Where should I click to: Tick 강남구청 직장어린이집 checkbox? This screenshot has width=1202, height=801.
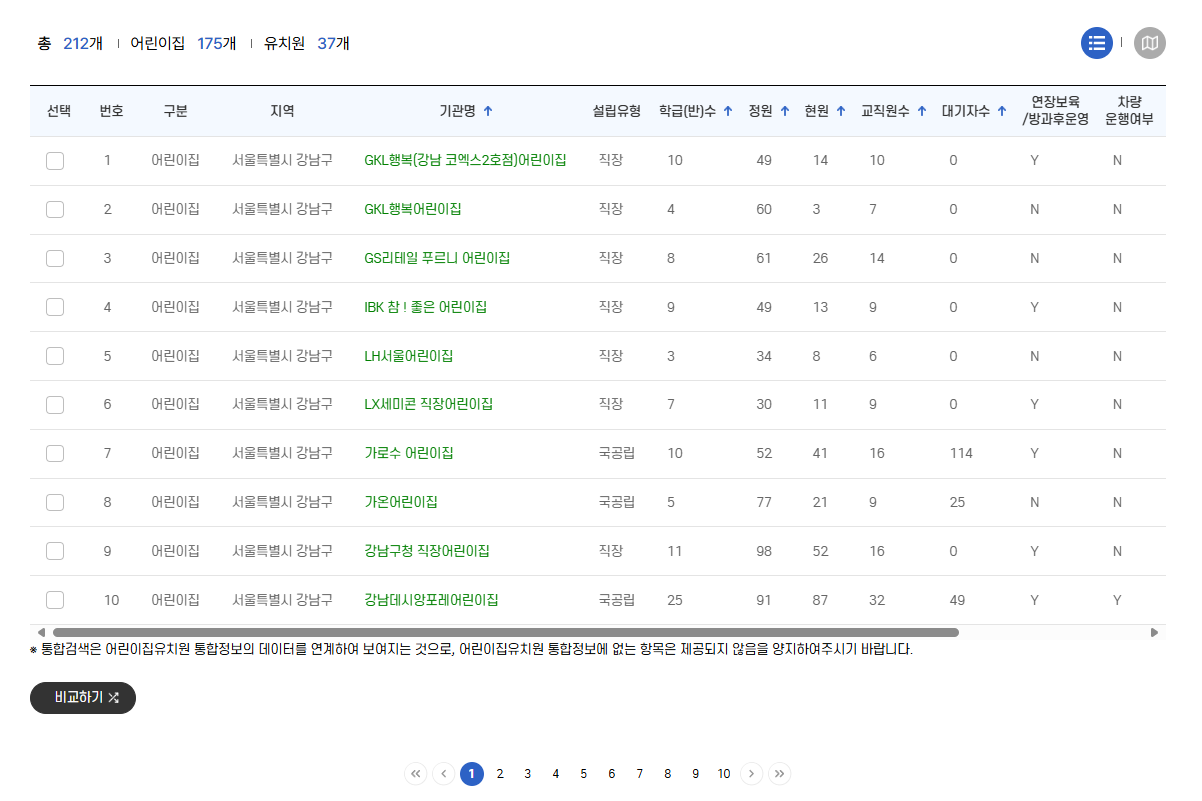coord(55,551)
